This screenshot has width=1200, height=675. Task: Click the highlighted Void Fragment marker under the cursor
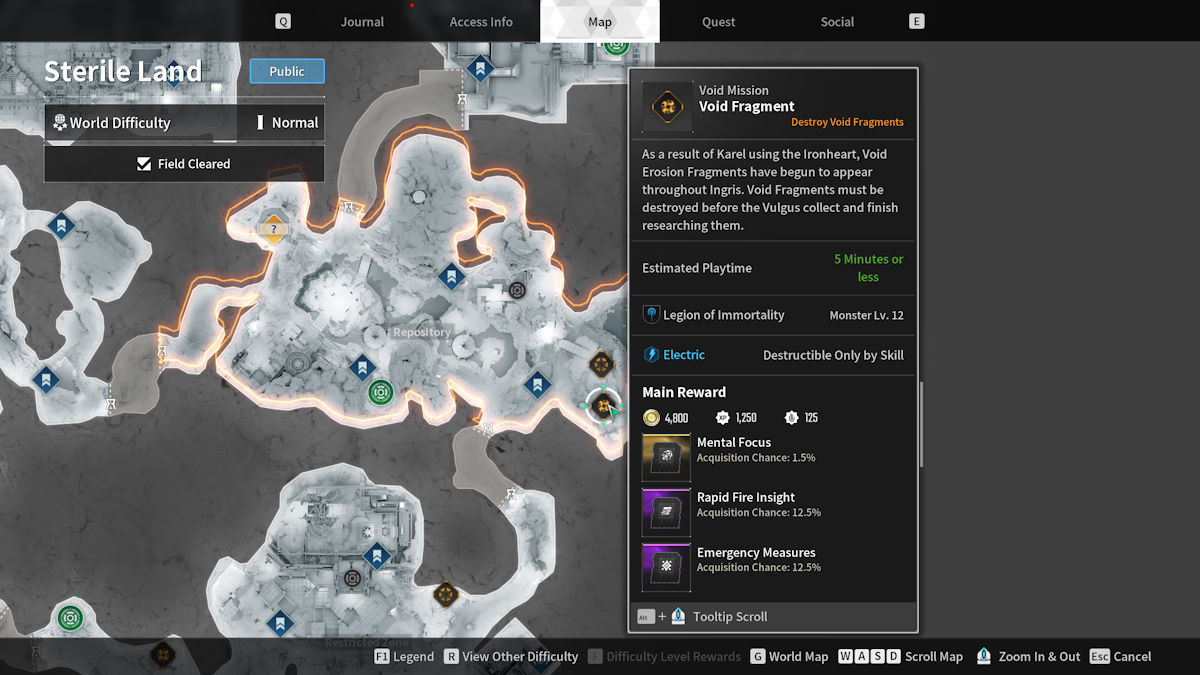[602, 405]
